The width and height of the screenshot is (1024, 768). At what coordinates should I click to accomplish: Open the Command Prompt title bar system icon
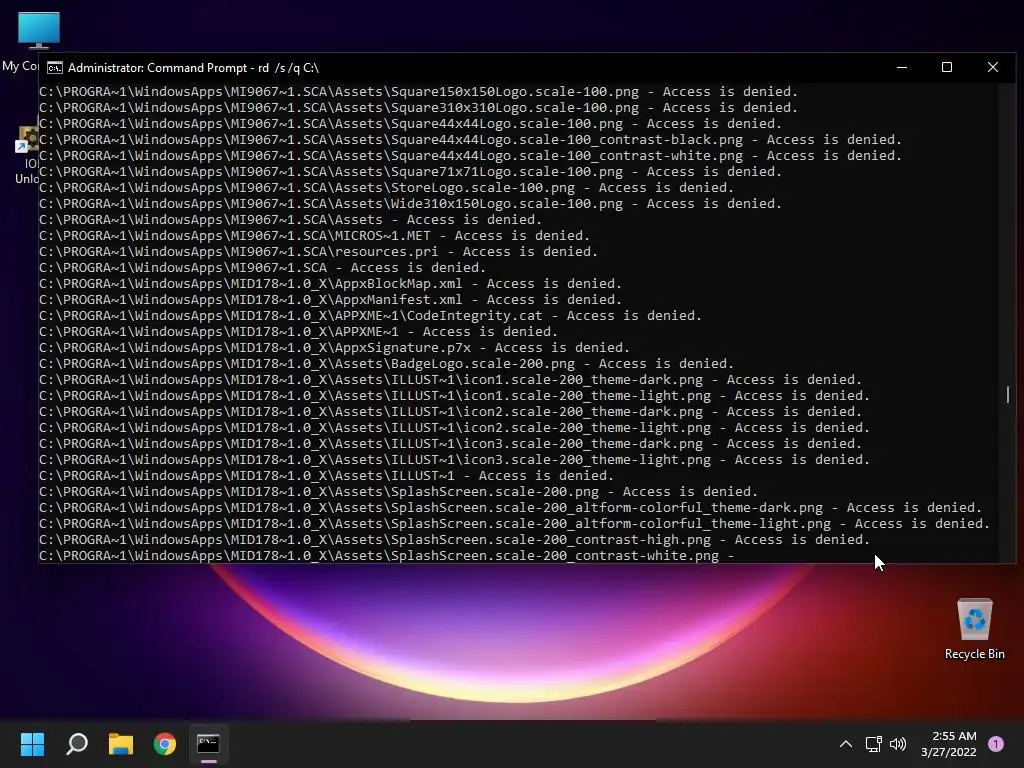55,68
